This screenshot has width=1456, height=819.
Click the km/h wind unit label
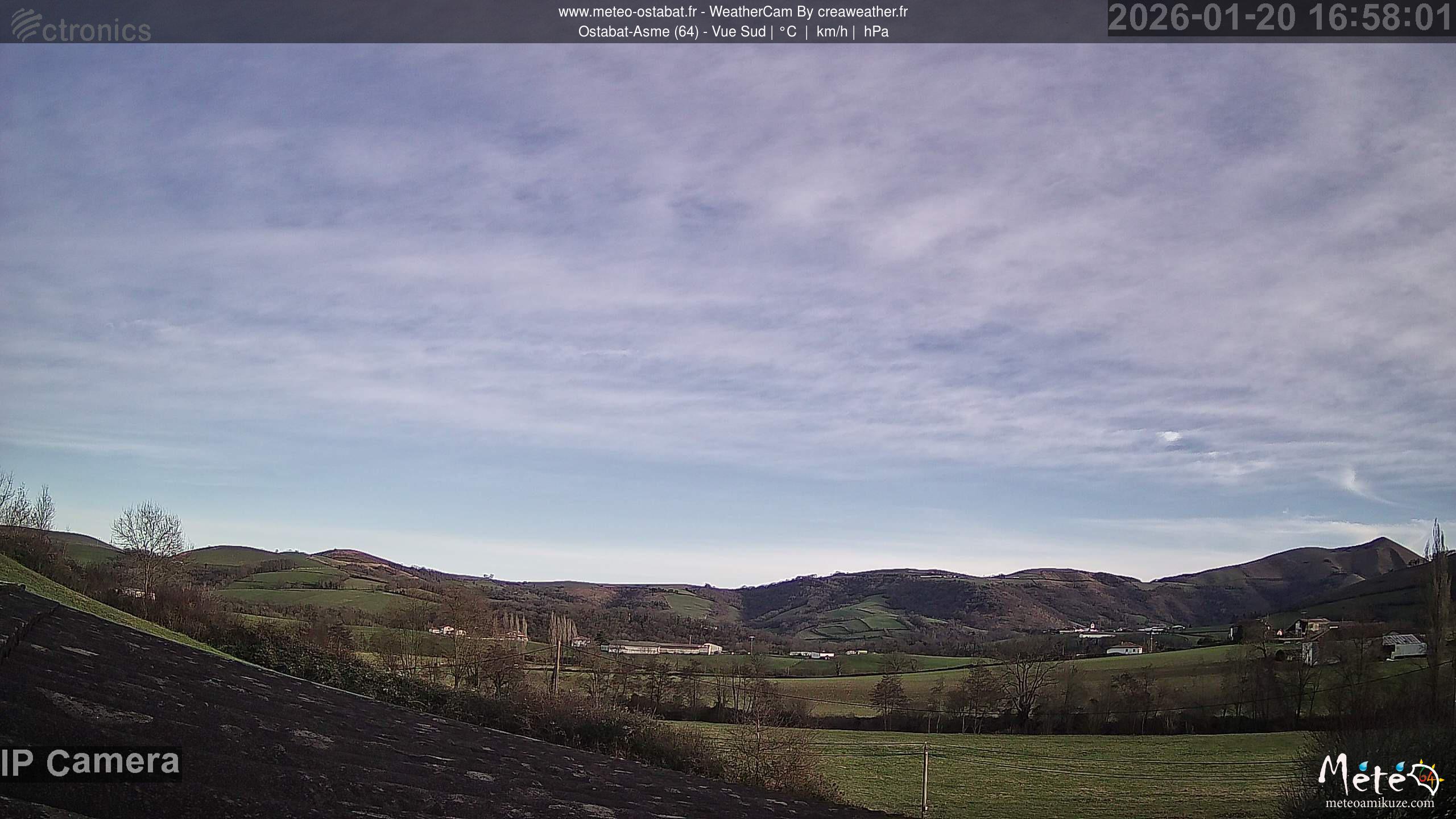[832, 32]
